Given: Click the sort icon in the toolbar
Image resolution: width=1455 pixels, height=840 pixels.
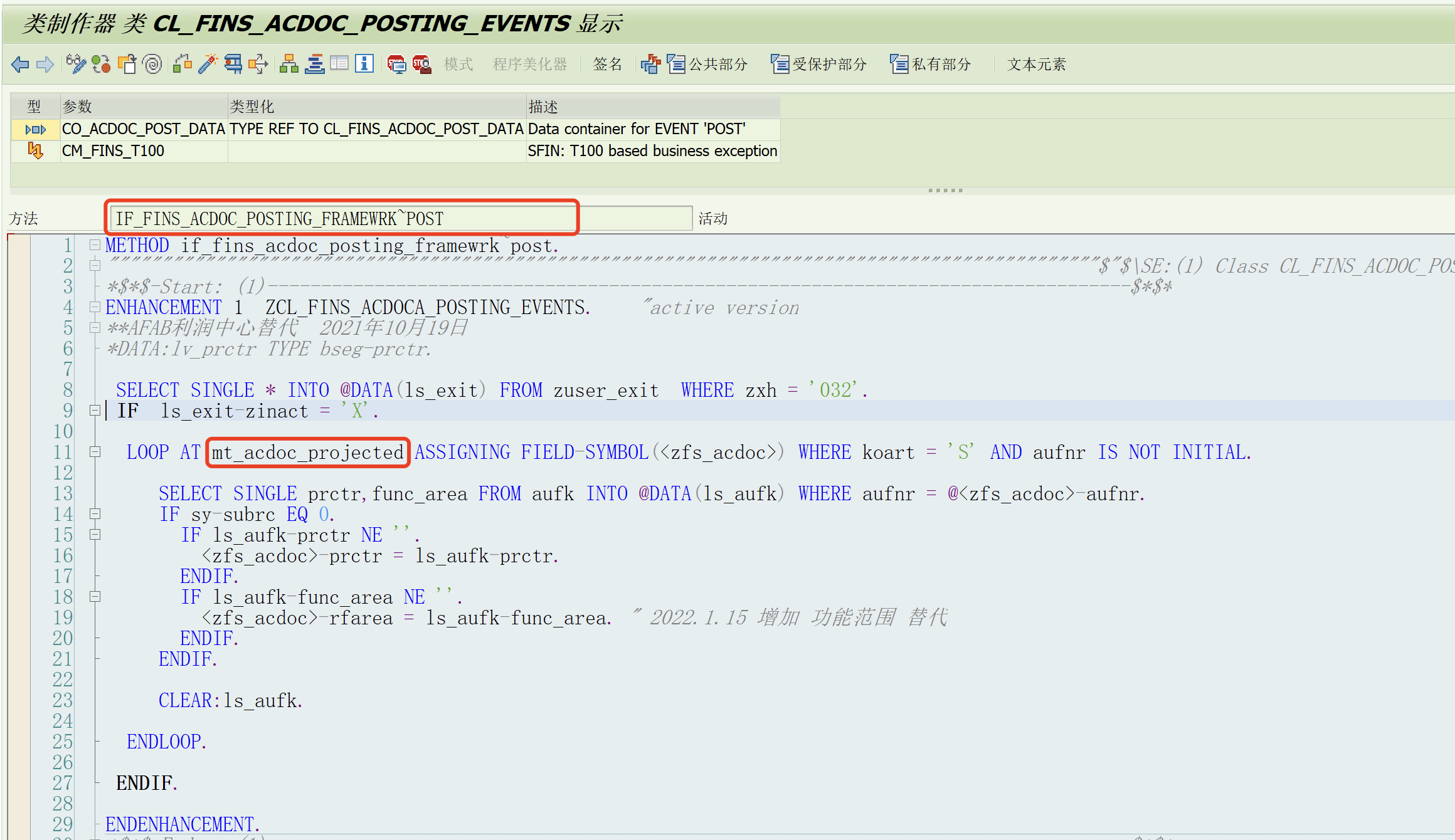Looking at the screenshot, I should tap(315, 64).
